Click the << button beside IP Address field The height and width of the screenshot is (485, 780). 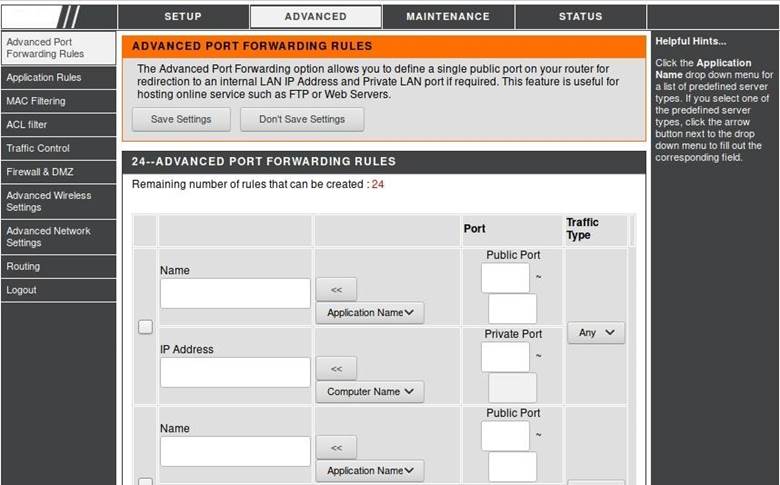click(x=336, y=369)
